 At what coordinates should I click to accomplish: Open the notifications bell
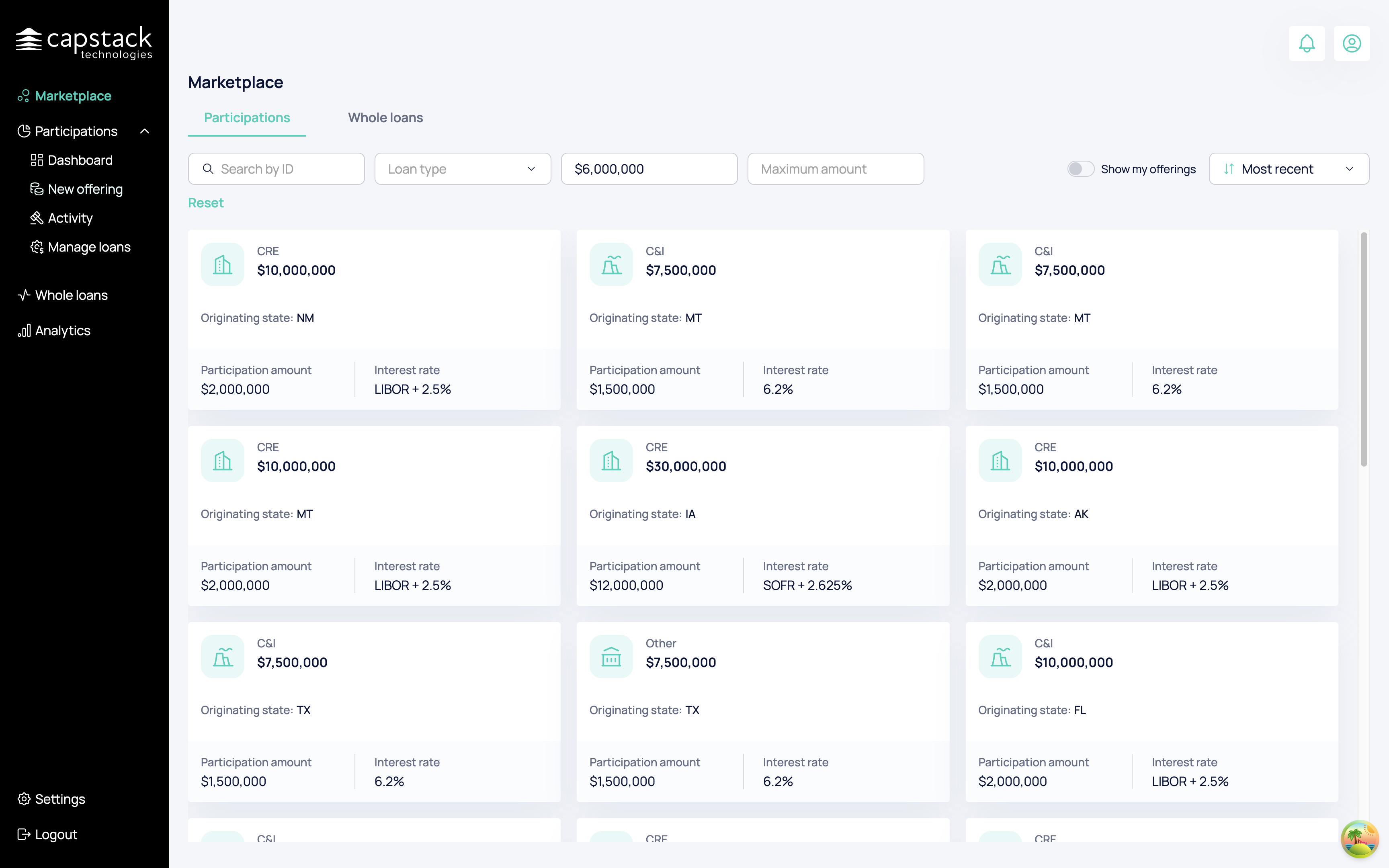(x=1306, y=43)
